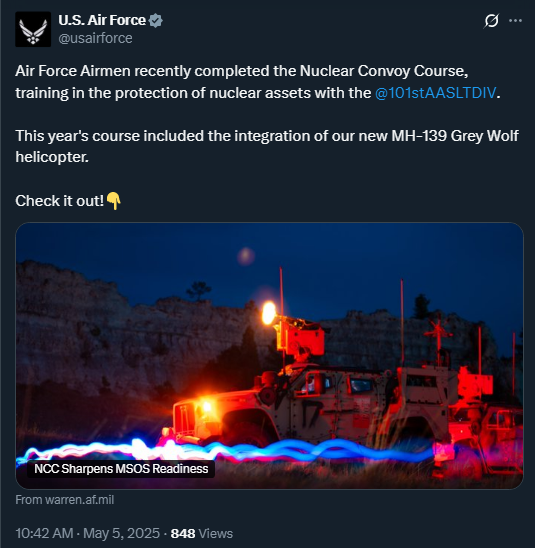
Task: Click the Grok explain-post icon
Action: [x=491, y=21]
